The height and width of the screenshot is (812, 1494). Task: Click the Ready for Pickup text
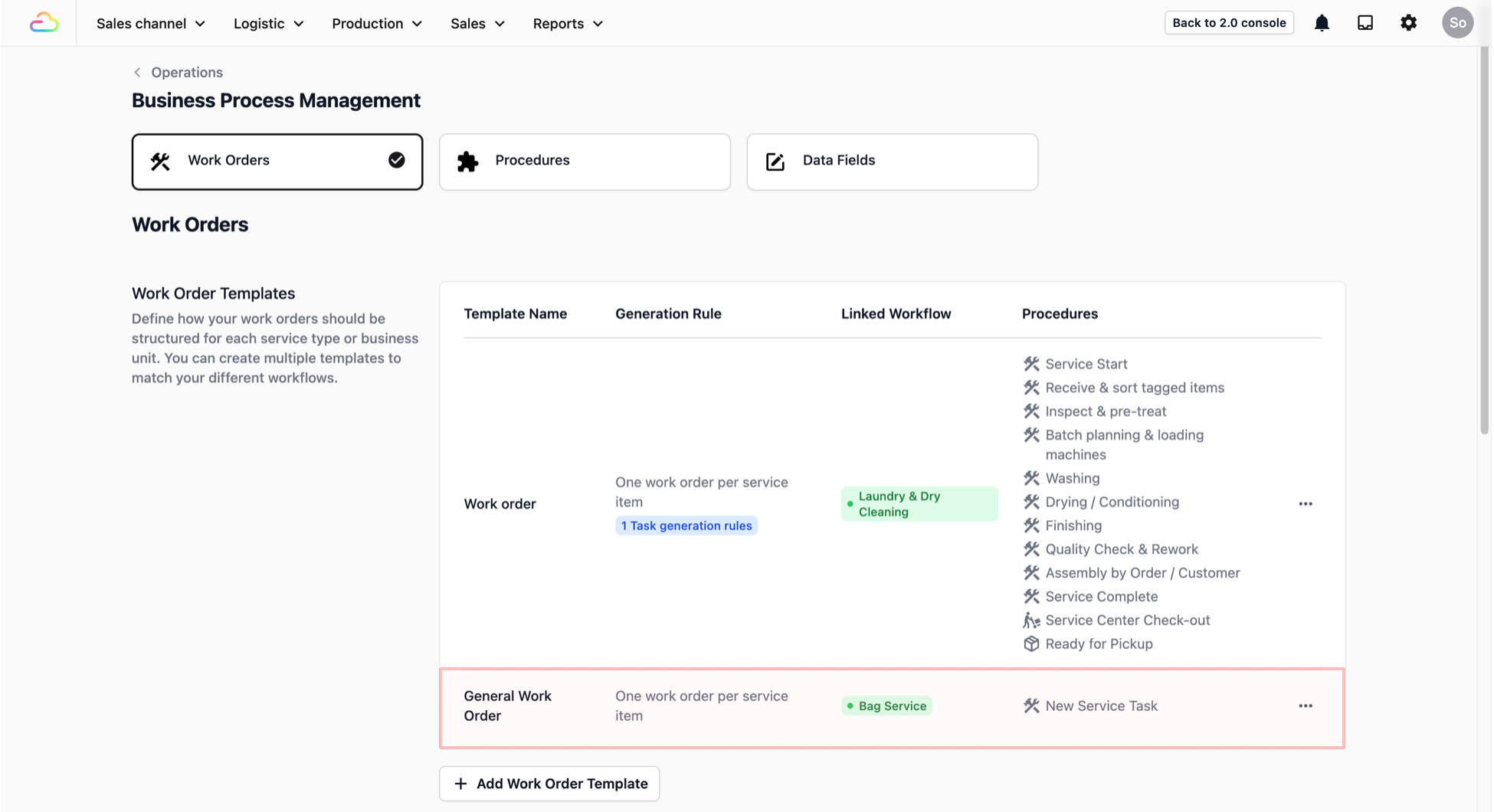pos(1099,644)
